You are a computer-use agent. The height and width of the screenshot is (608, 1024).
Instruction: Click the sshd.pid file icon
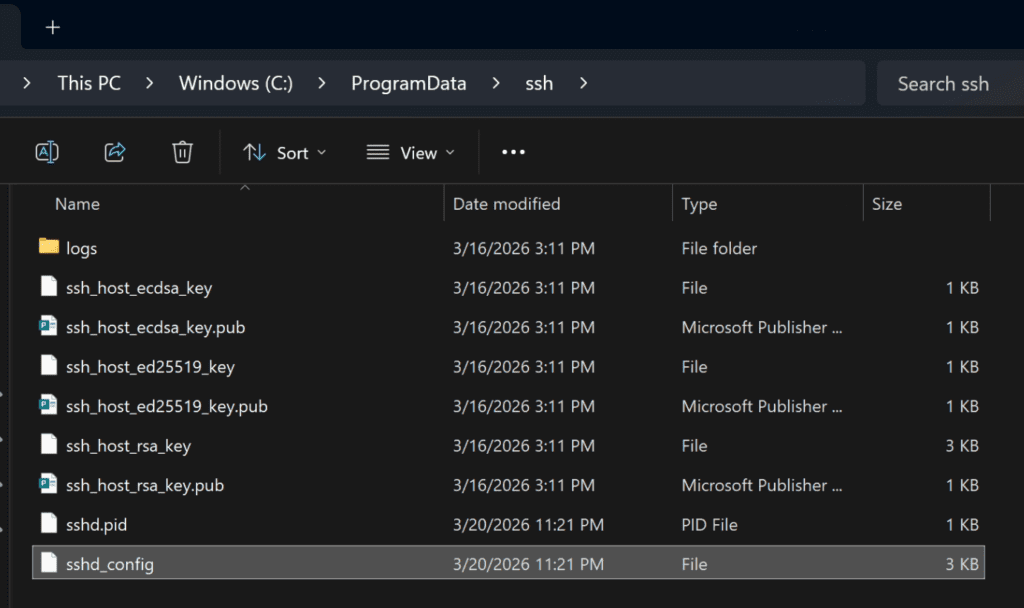[49, 524]
